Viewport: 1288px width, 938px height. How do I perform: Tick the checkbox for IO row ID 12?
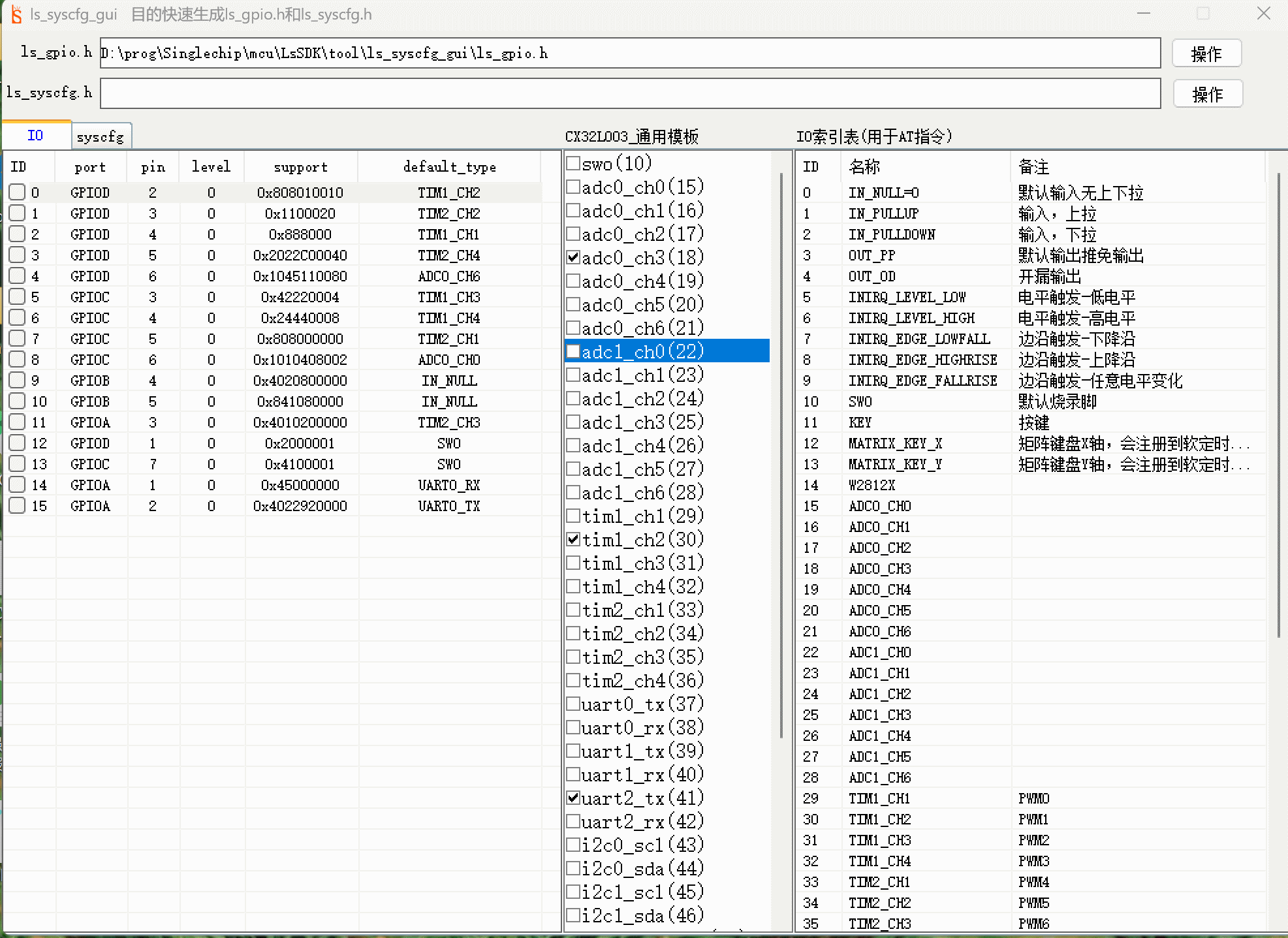pos(18,443)
